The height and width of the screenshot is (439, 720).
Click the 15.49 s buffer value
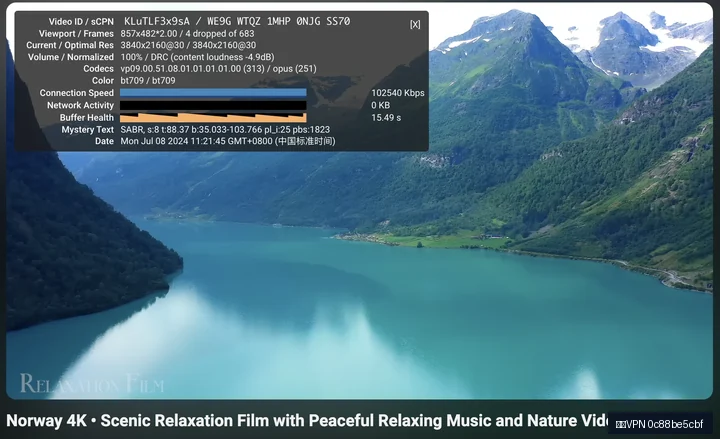386,118
